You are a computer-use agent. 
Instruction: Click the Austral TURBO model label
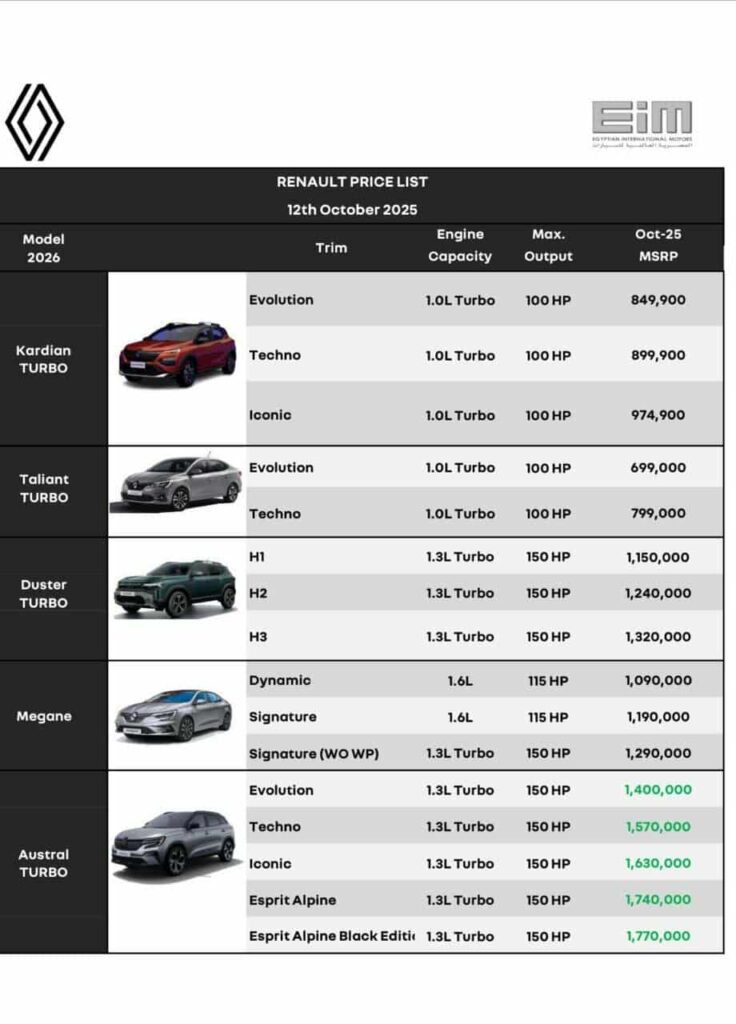pos(43,863)
